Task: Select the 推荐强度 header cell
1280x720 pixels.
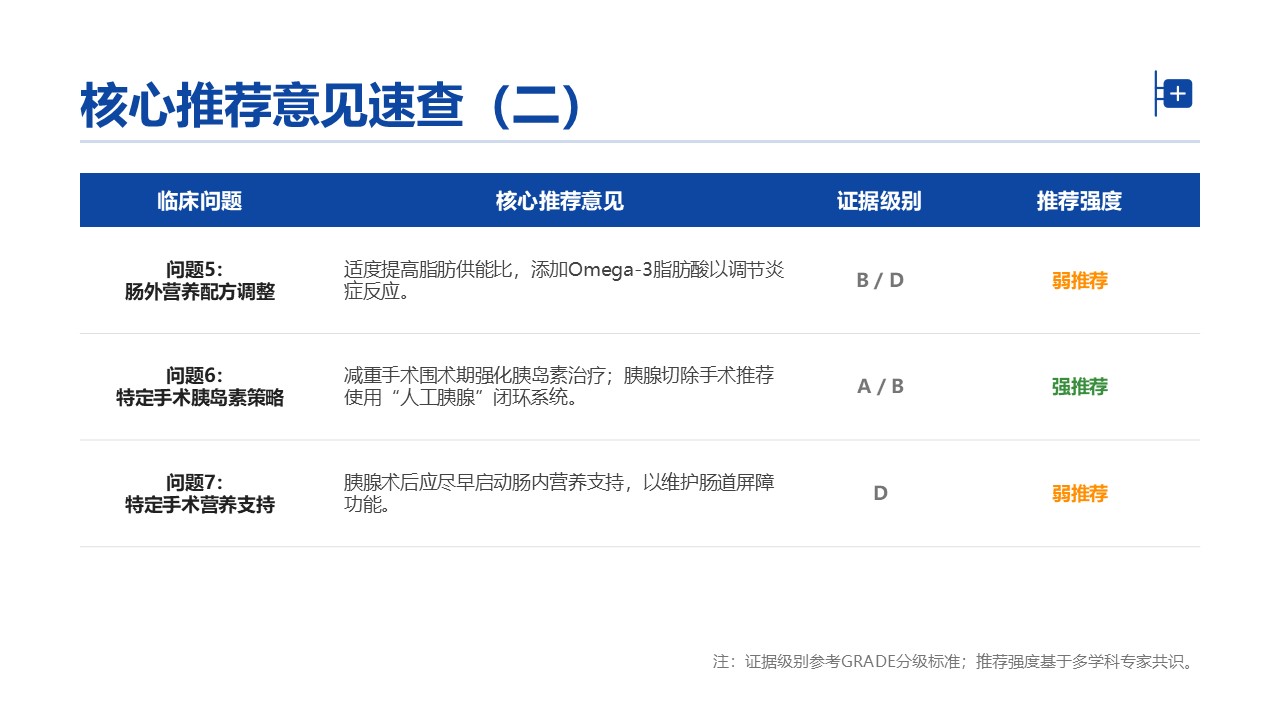Action: pos(1079,201)
